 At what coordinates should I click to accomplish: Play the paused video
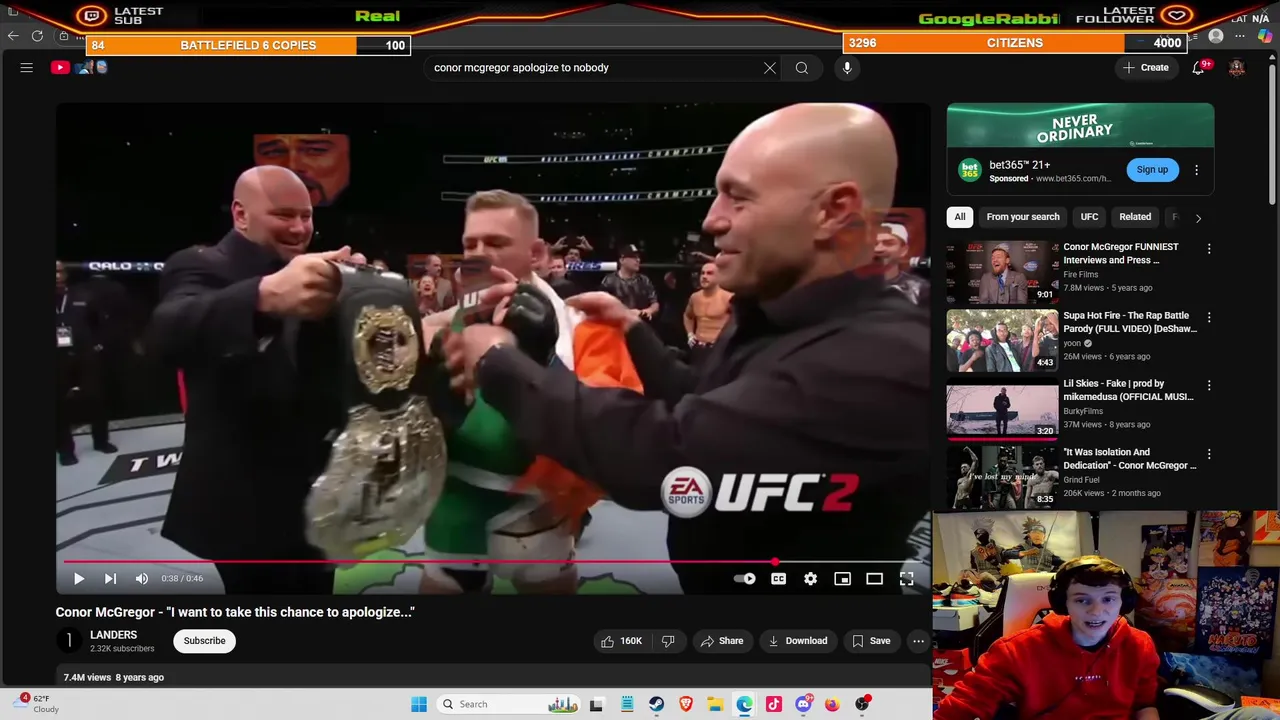[x=79, y=578]
